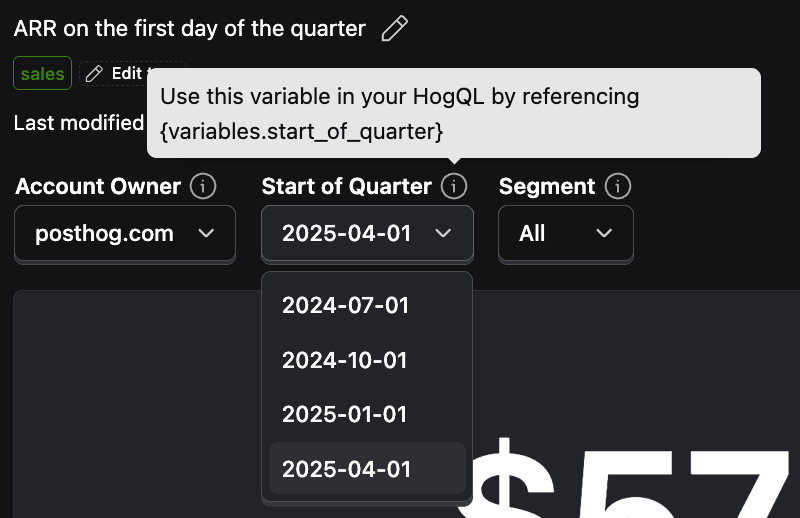The image size is (800, 518).
Task: Click the pencil icon in the Edit tags button
Action: coord(94,73)
